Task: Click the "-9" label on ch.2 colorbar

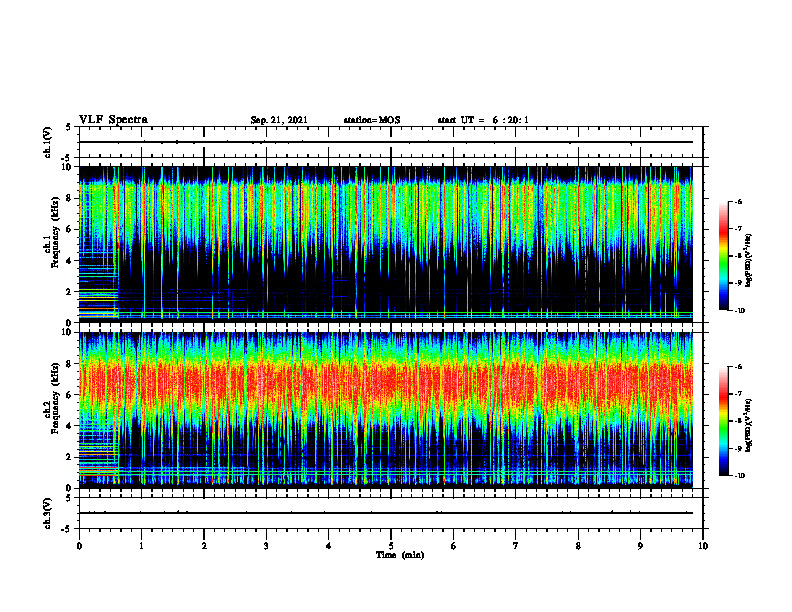Action: coord(738,448)
